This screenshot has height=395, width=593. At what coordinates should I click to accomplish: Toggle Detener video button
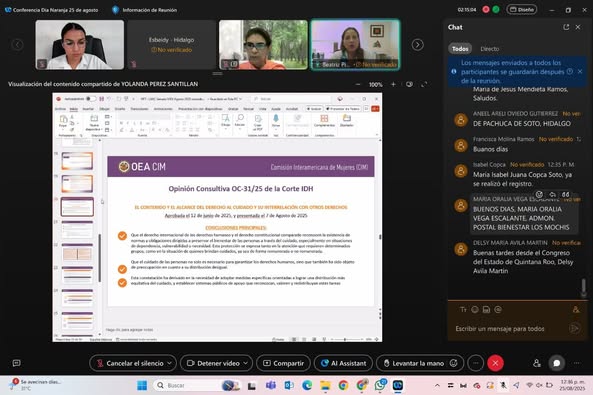click(214, 363)
